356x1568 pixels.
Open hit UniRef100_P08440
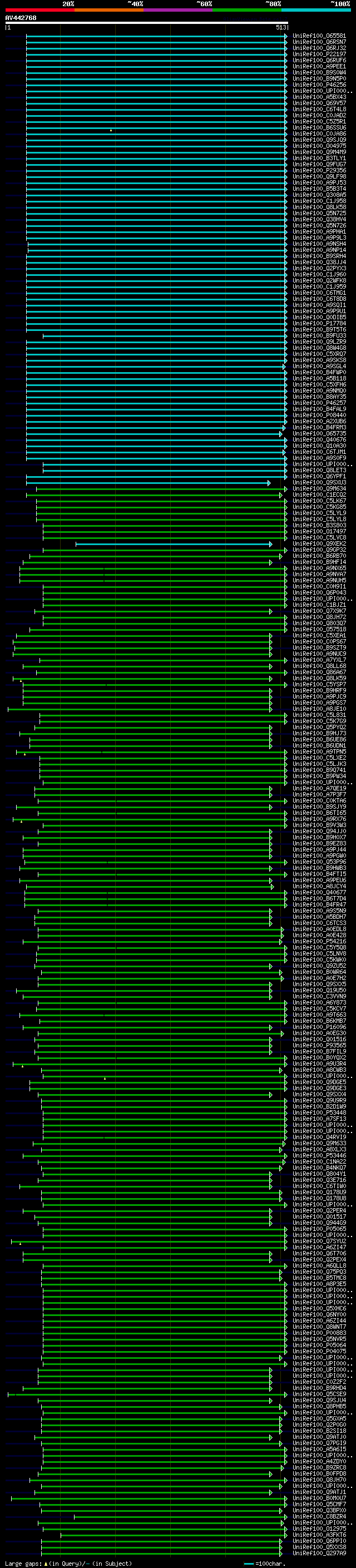point(319,415)
